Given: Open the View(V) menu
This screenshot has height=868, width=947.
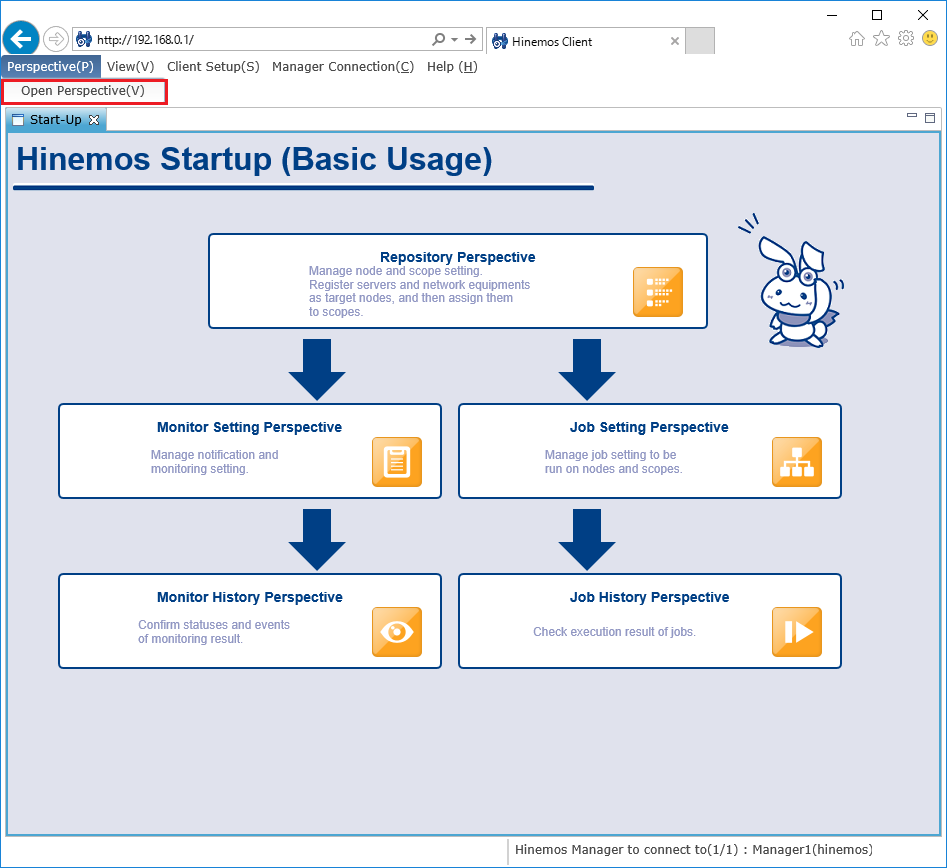Looking at the screenshot, I should (130, 66).
